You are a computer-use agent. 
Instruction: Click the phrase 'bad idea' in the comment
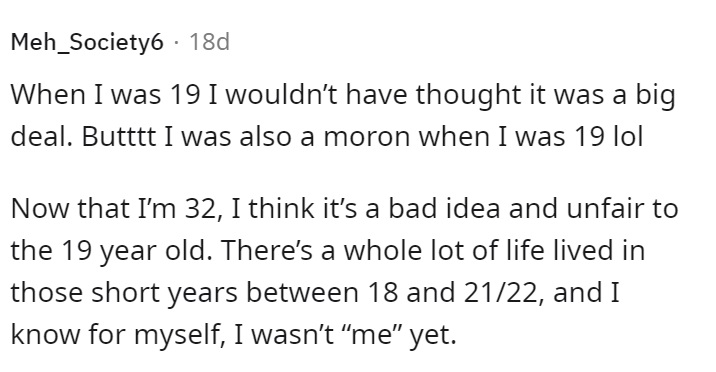coord(443,208)
